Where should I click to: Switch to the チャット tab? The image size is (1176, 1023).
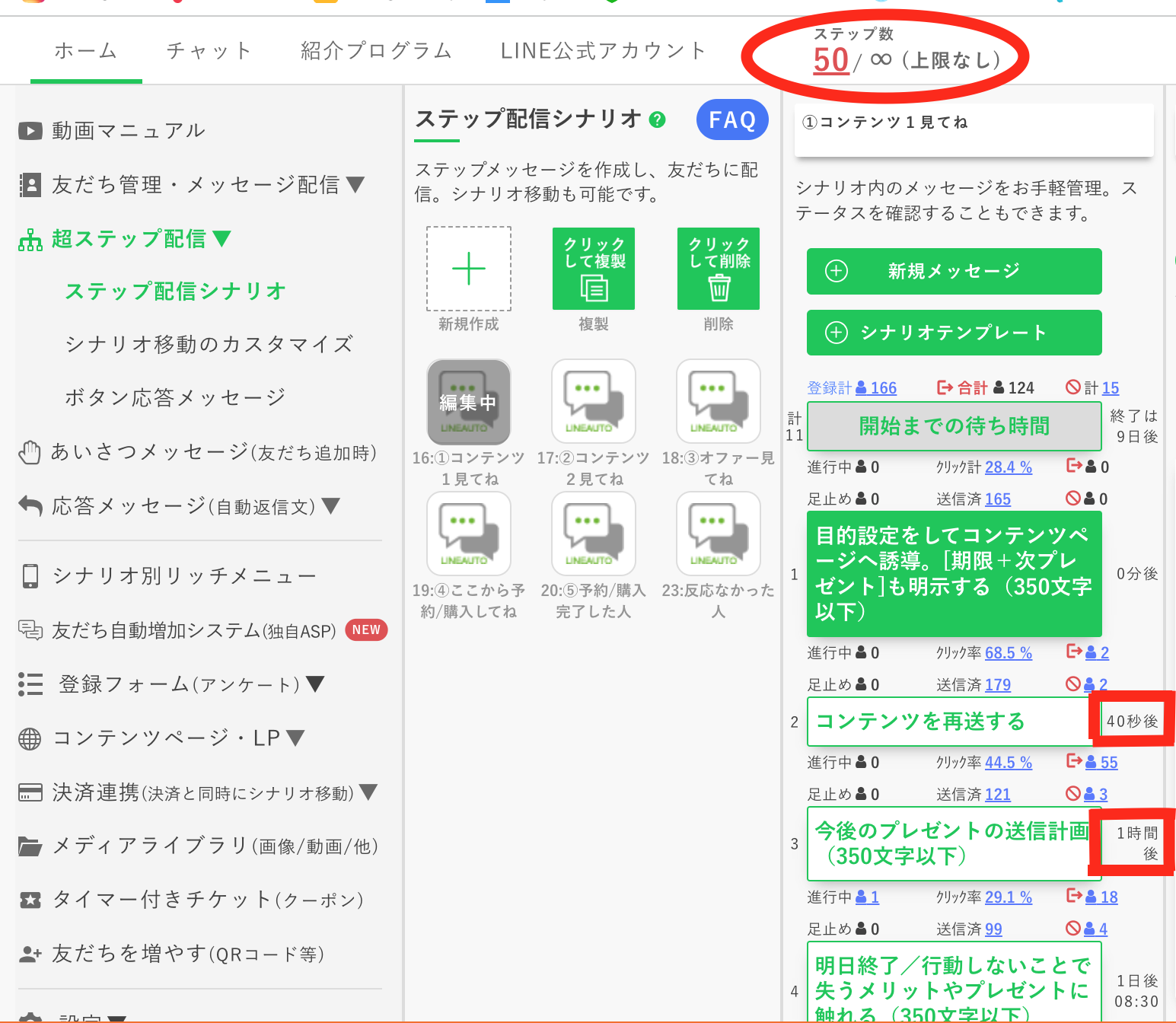(x=209, y=51)
